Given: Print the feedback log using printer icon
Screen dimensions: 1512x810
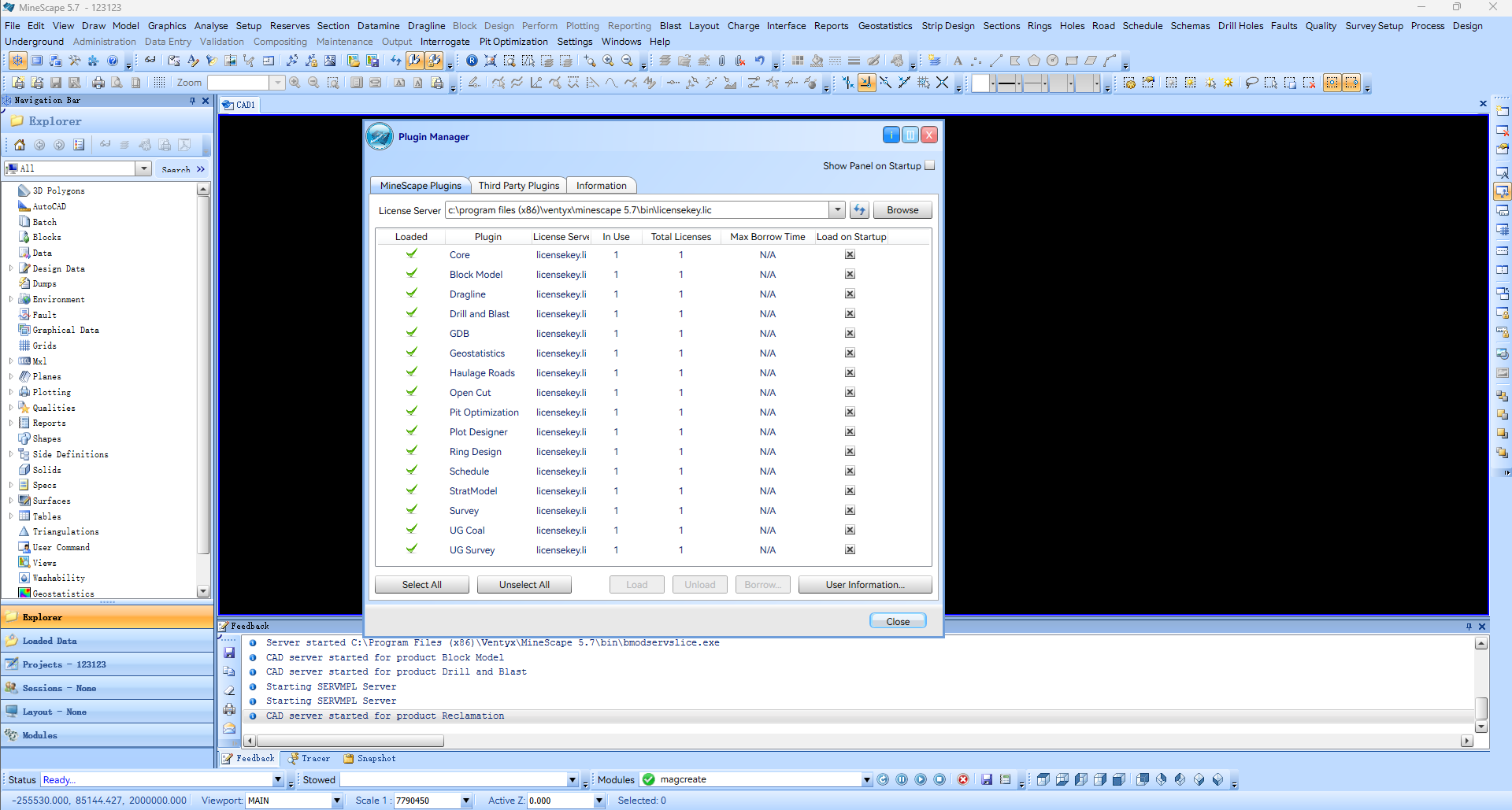Looking at the screenshot, I should 229,709.
